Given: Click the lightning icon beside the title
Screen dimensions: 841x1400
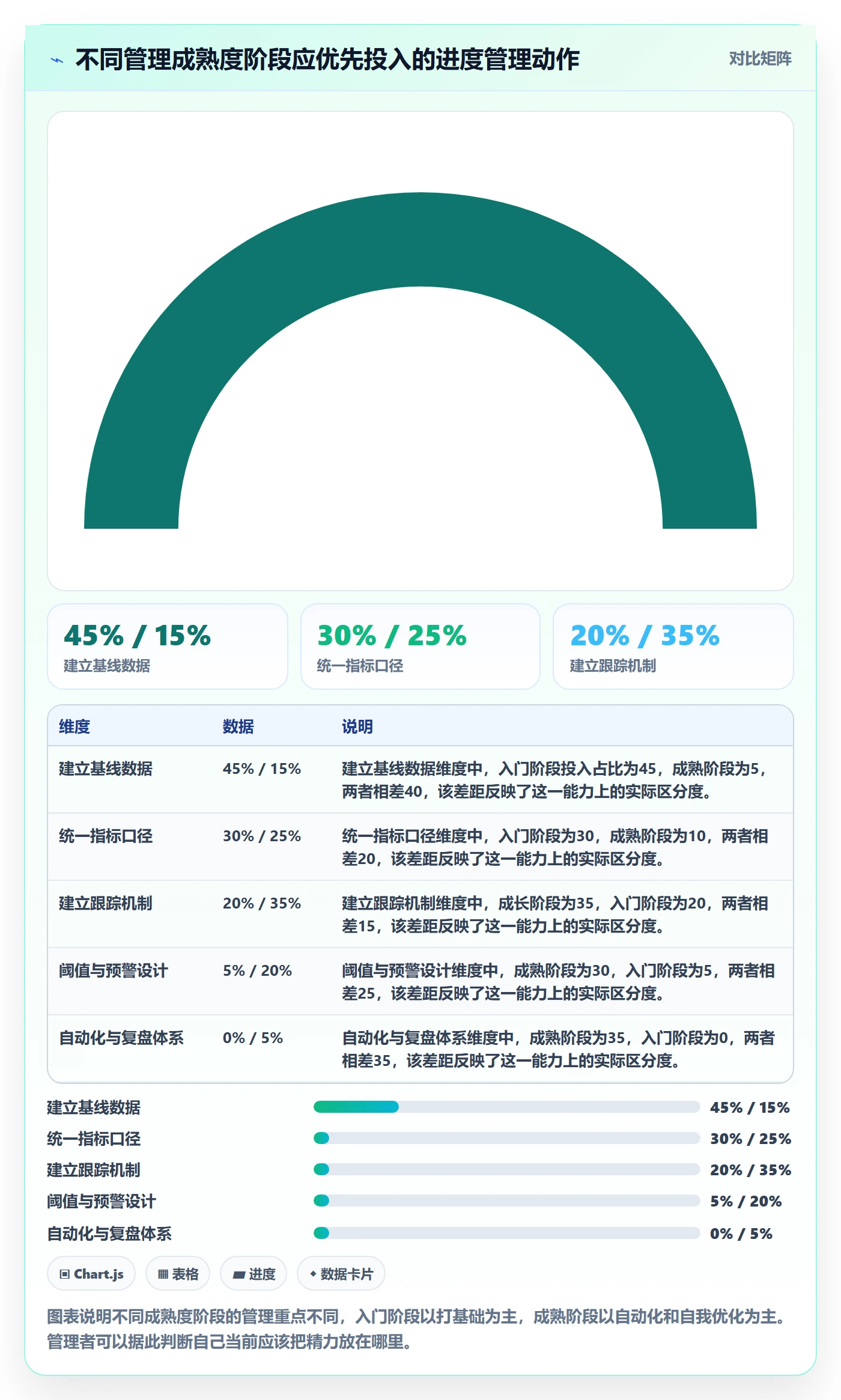Looking at the screenshot, I should (x=57, y=60).
